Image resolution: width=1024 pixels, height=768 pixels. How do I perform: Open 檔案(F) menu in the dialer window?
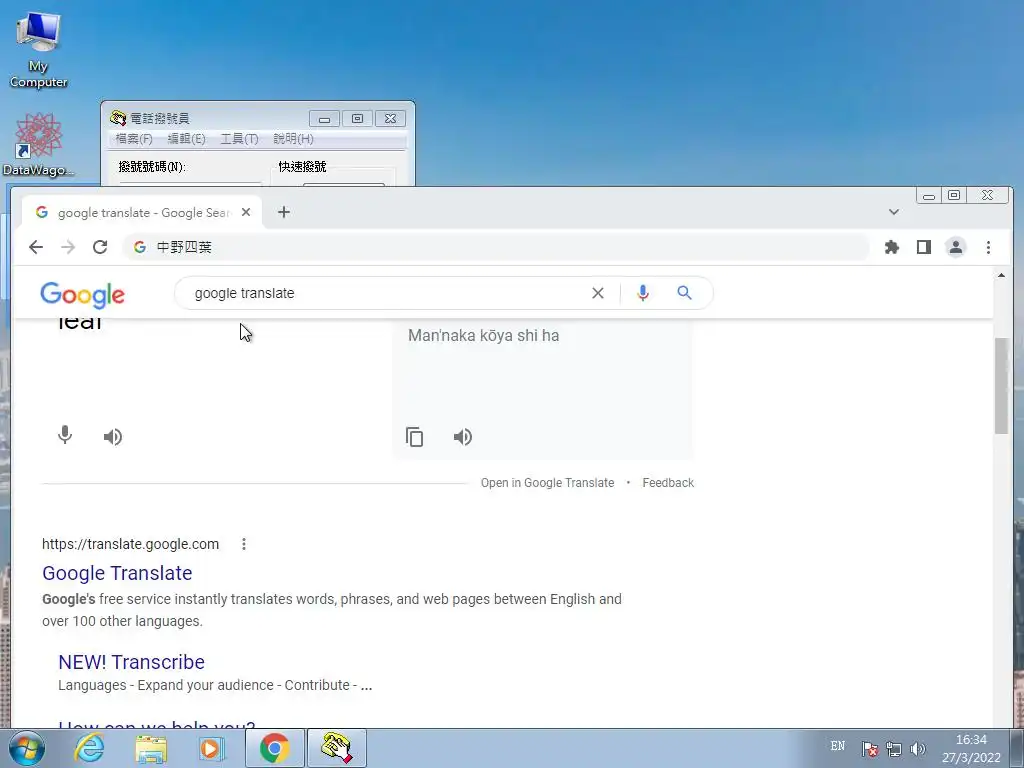(134, 138)
